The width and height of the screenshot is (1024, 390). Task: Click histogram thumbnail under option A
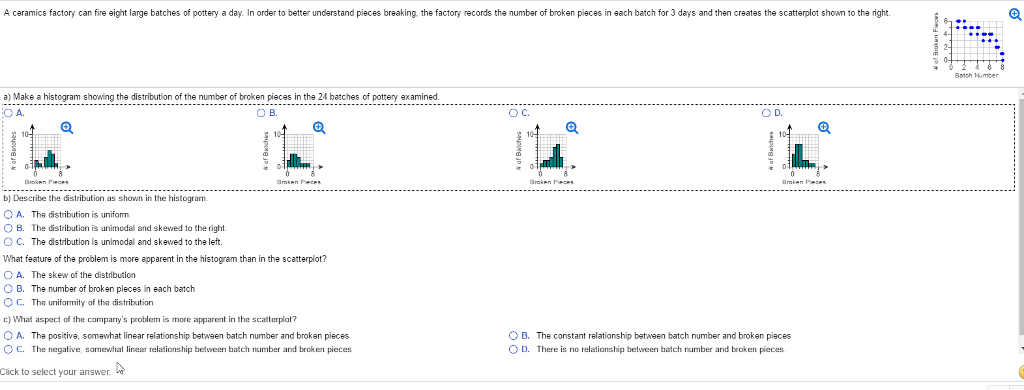(x=45, y=155)
